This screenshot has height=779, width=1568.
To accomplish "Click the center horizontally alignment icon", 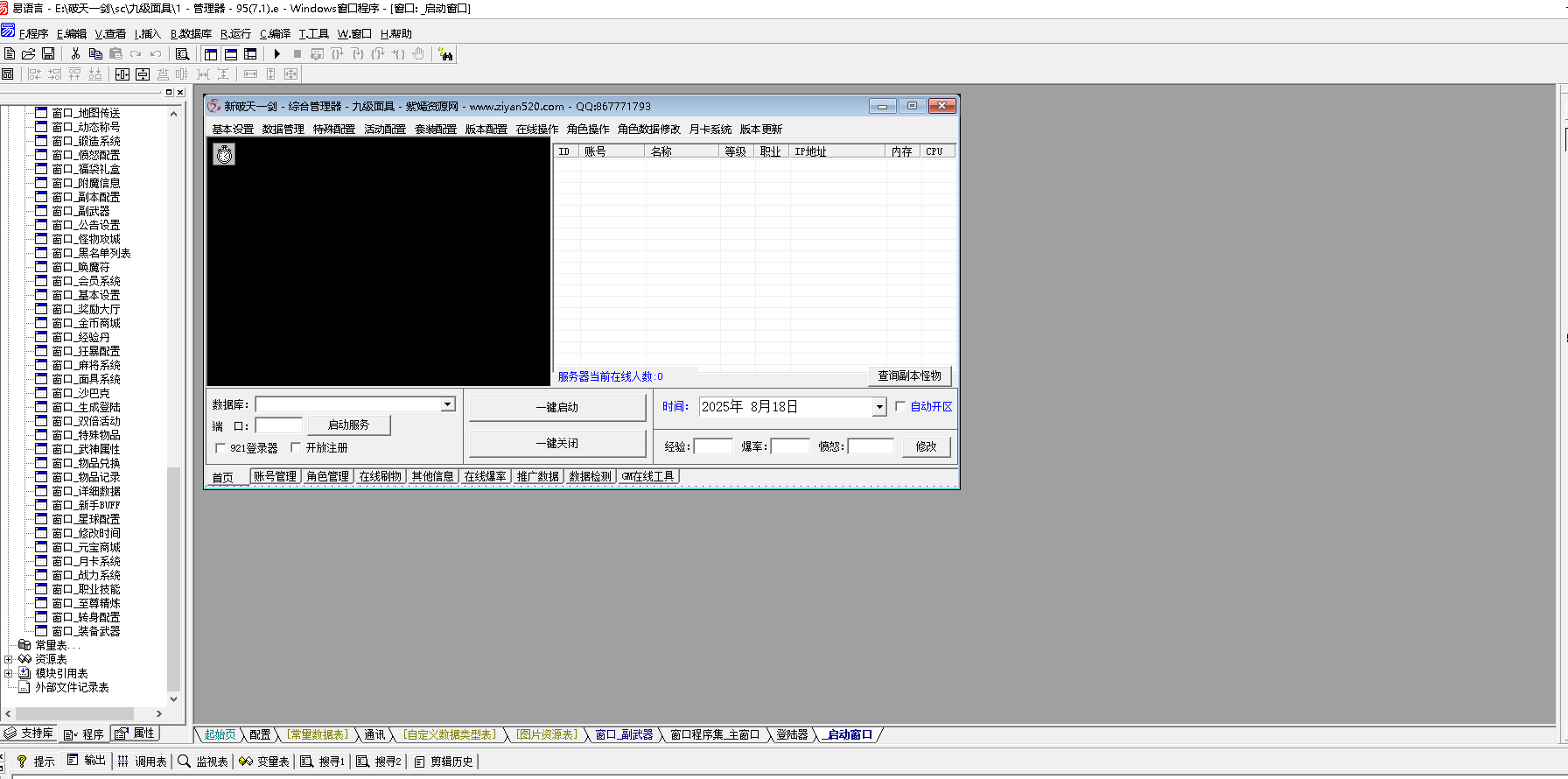I will (x=122, y=74).
